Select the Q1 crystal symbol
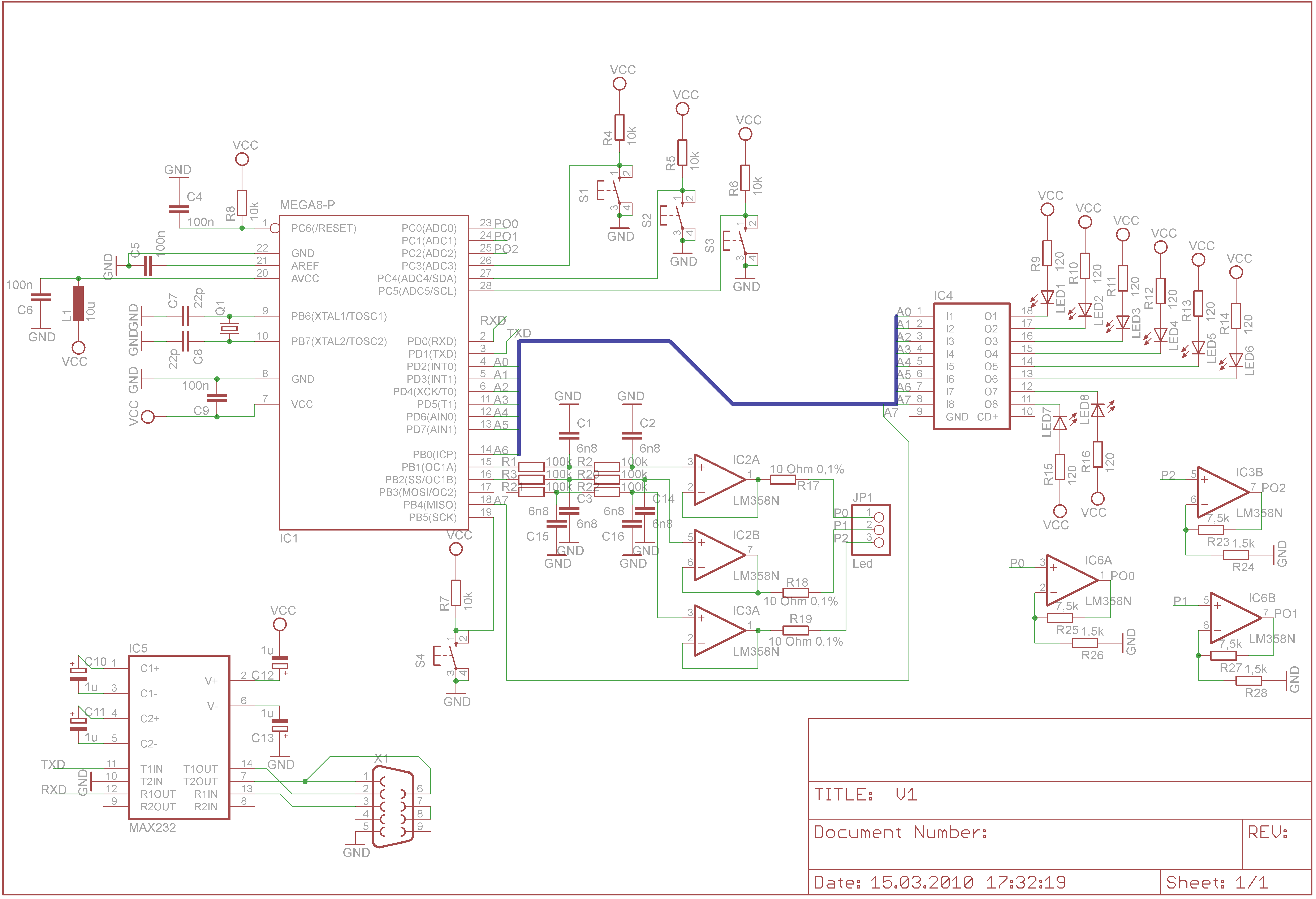Image resolution: width=1316 pixels, height=899 pixels. tap(229, 329)
